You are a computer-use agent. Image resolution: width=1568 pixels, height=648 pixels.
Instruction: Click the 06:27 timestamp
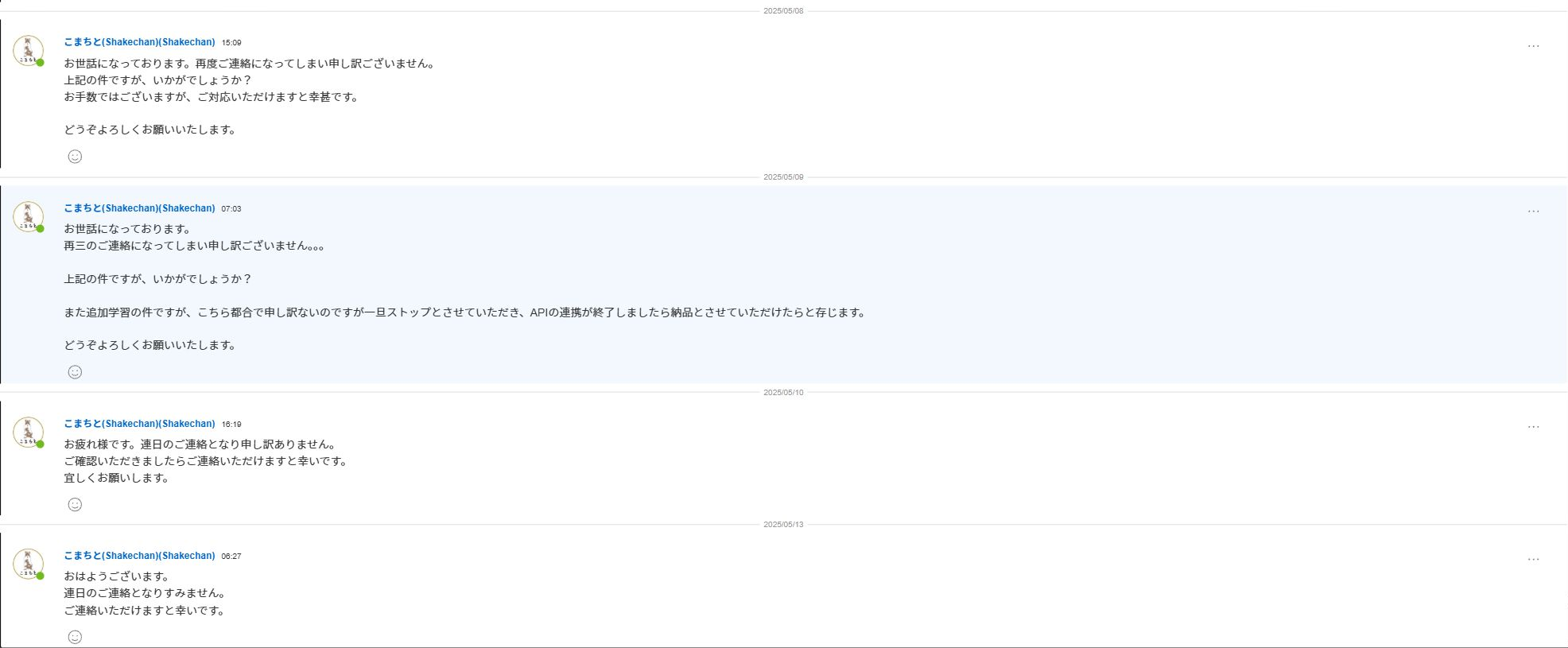point(231,557)
